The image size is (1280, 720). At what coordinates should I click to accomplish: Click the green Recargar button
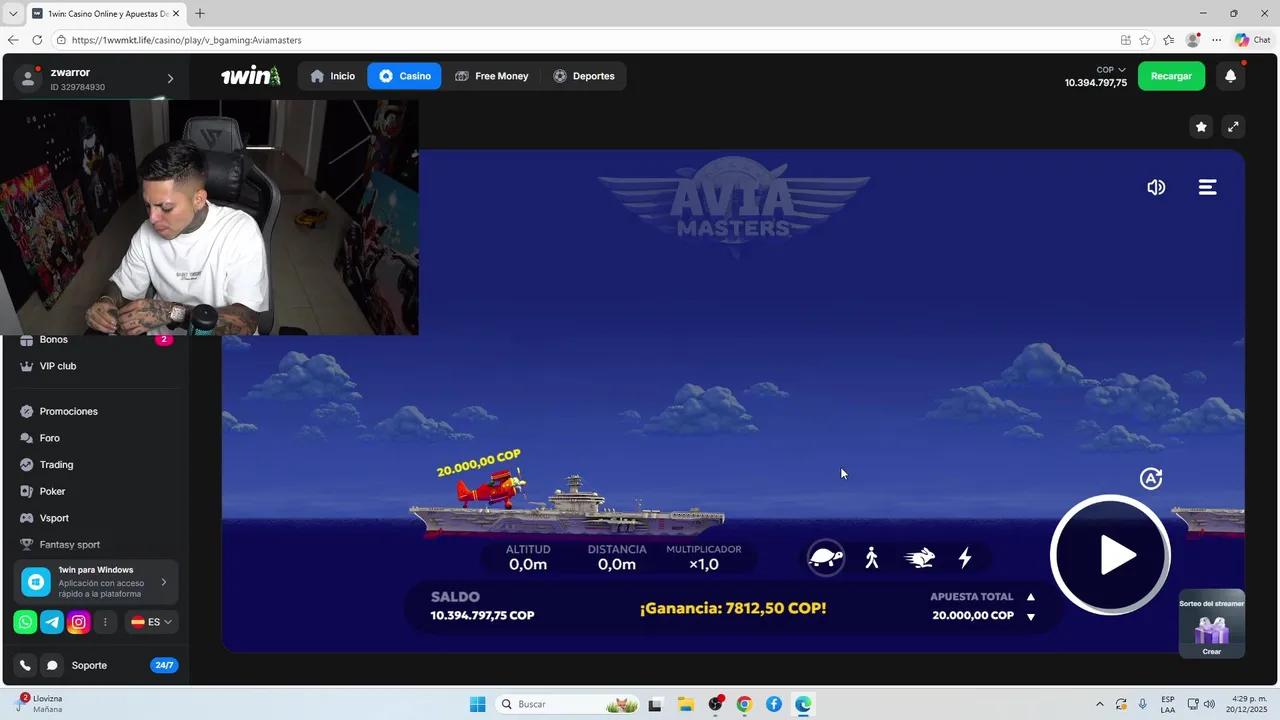point(1171,76)
